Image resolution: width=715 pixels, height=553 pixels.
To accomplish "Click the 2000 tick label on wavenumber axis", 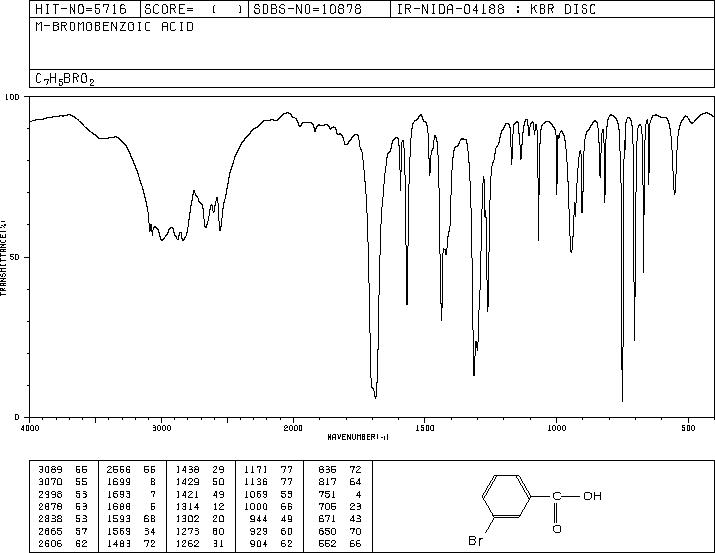I will coord(293,428).
